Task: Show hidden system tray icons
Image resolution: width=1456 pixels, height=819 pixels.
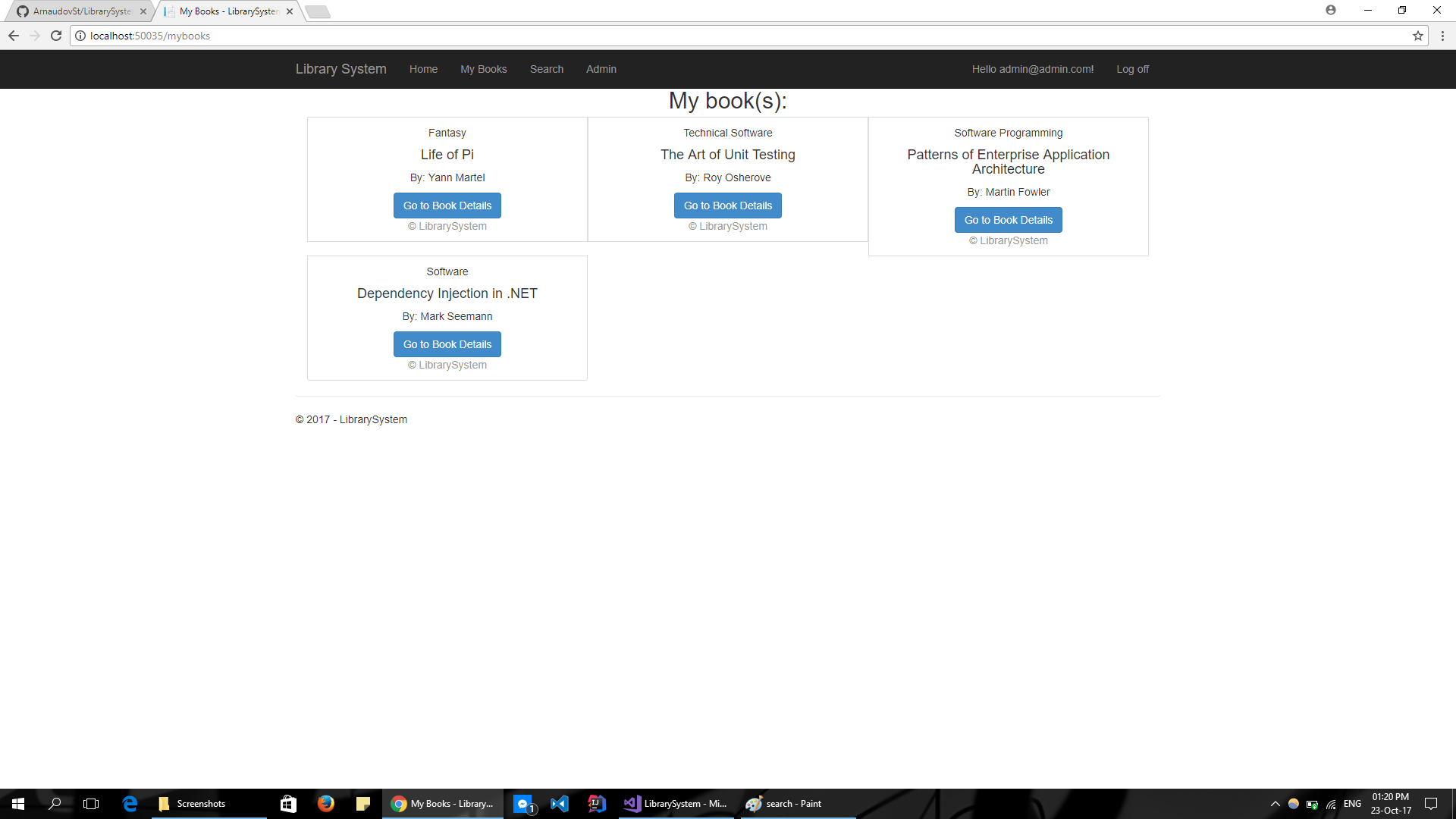Action: 1275,804
